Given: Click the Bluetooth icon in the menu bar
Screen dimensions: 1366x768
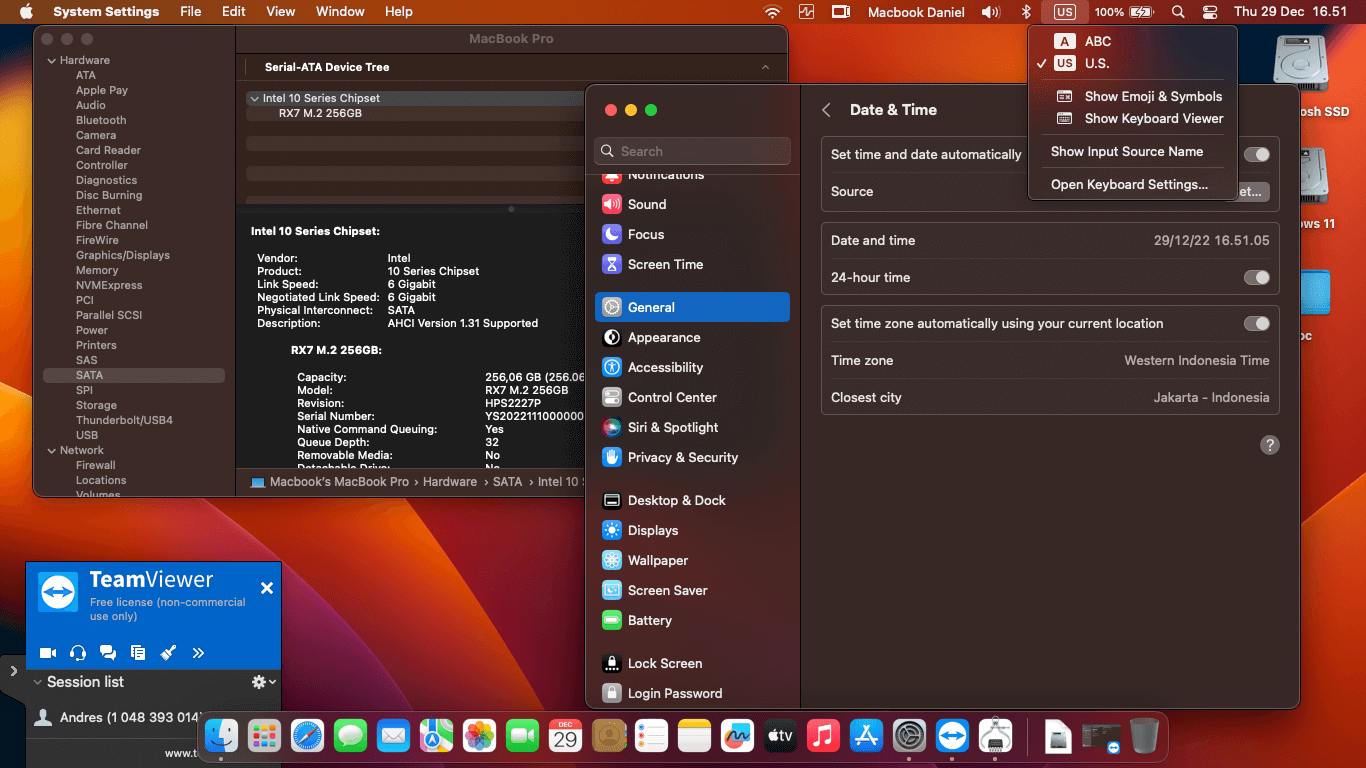Looking at the screenshot, I should click(1025, 12).
